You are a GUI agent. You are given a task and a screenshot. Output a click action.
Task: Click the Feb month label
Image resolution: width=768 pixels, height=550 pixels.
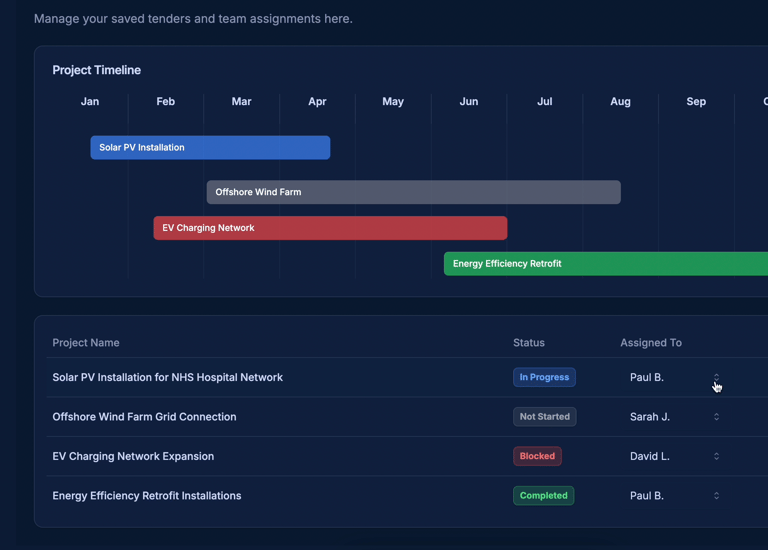[x=166, y=101]
